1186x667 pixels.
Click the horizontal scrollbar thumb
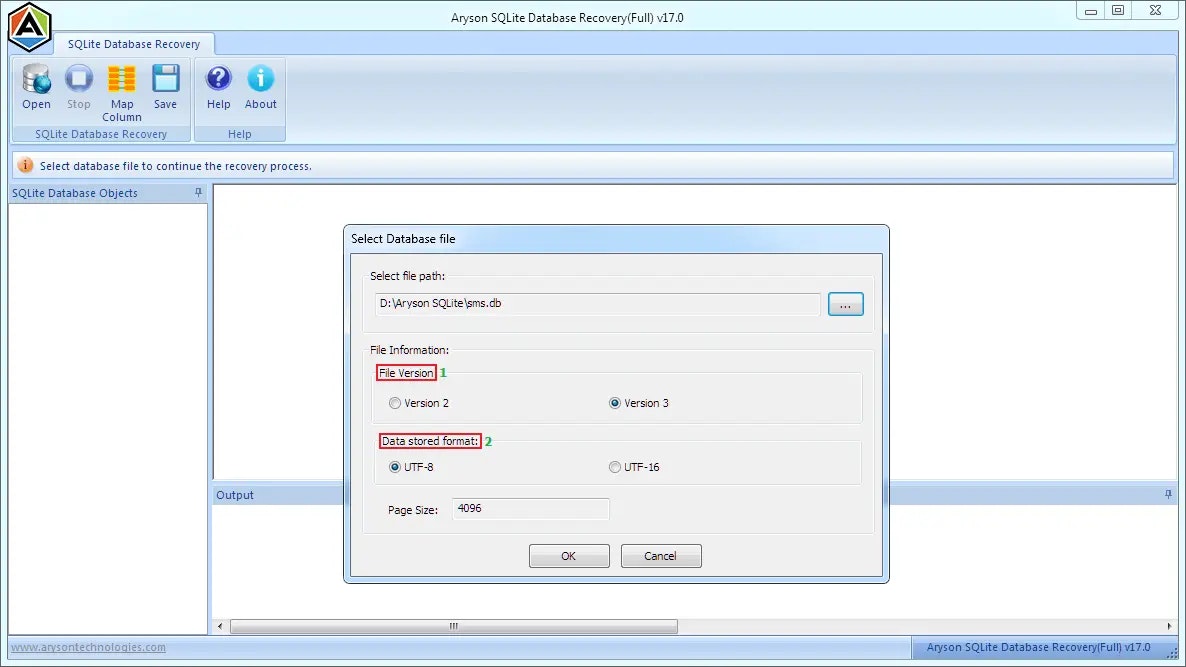454,626
